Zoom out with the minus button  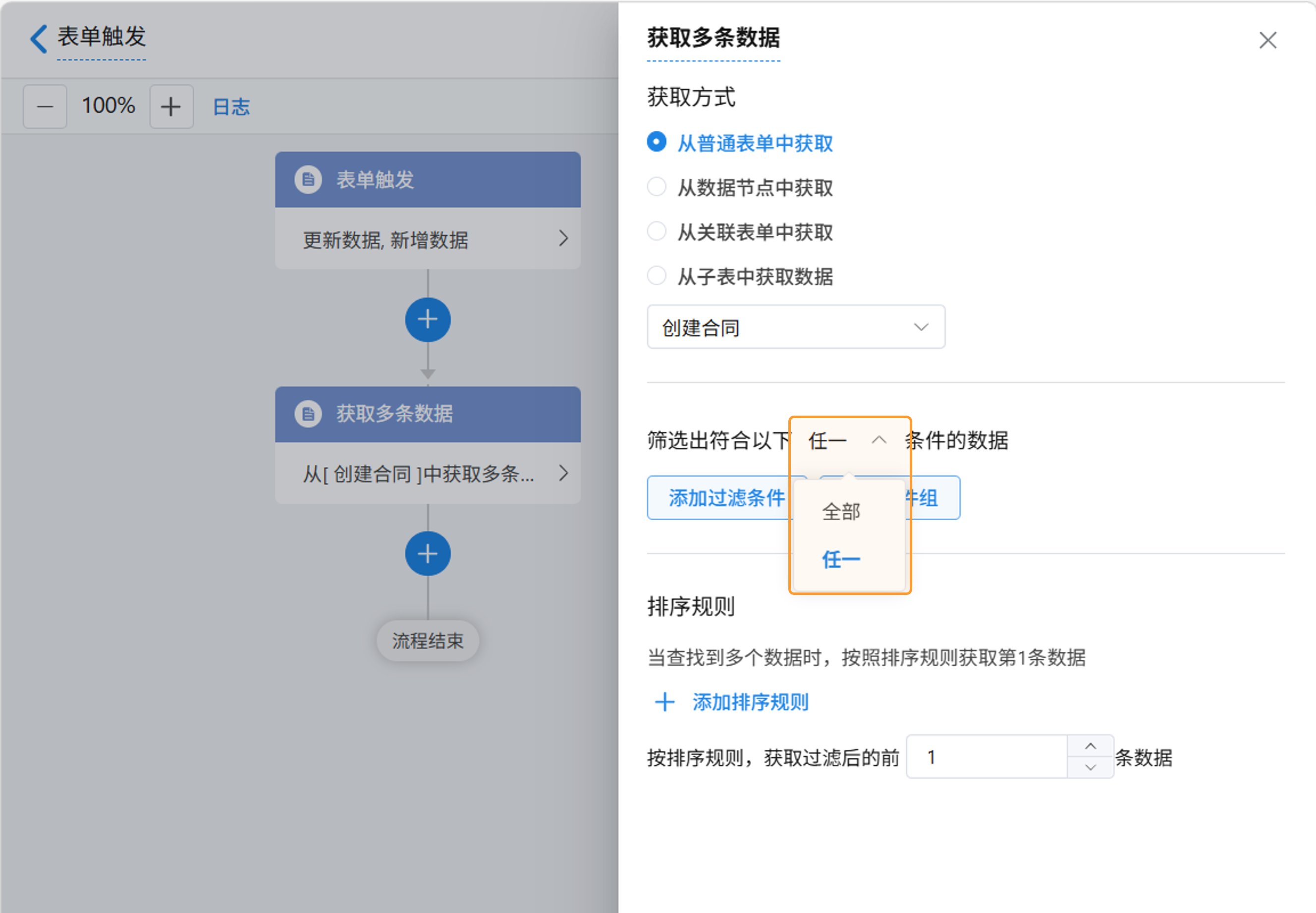45,107
